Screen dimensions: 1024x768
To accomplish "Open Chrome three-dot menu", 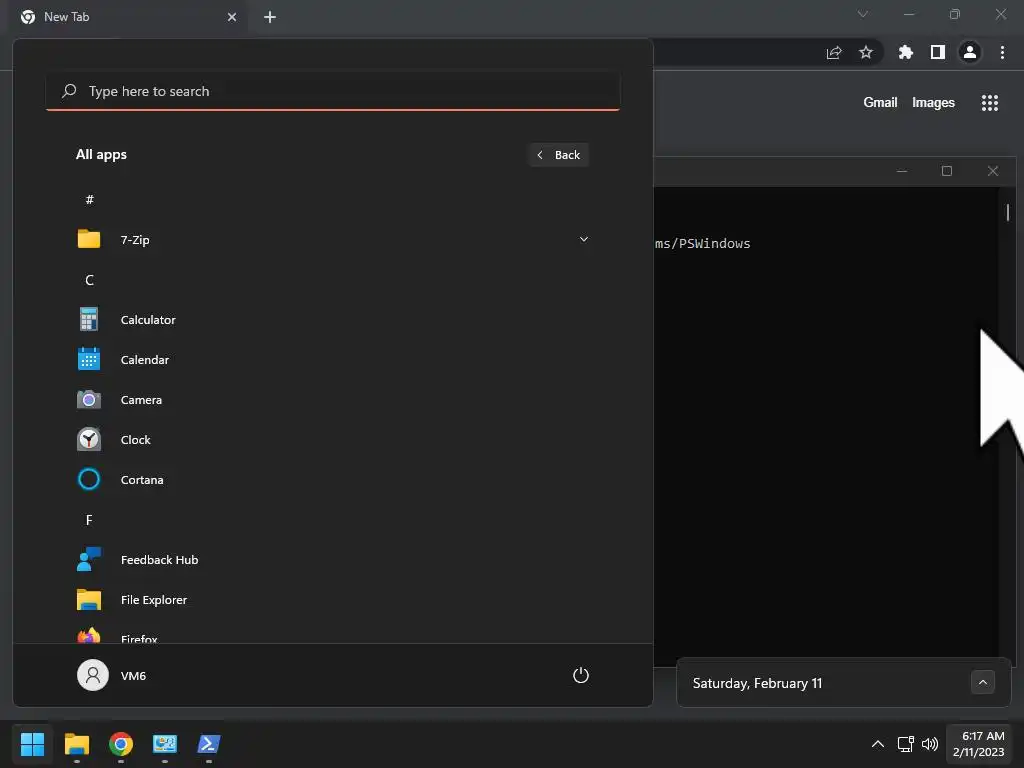I will click(1002, 52).
